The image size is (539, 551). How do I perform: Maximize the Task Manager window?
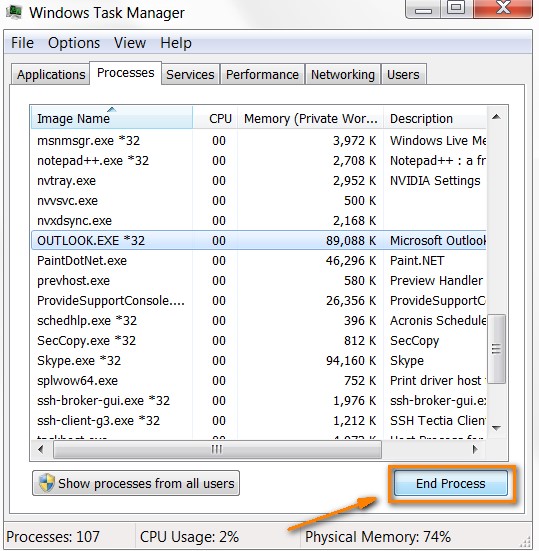456,8
